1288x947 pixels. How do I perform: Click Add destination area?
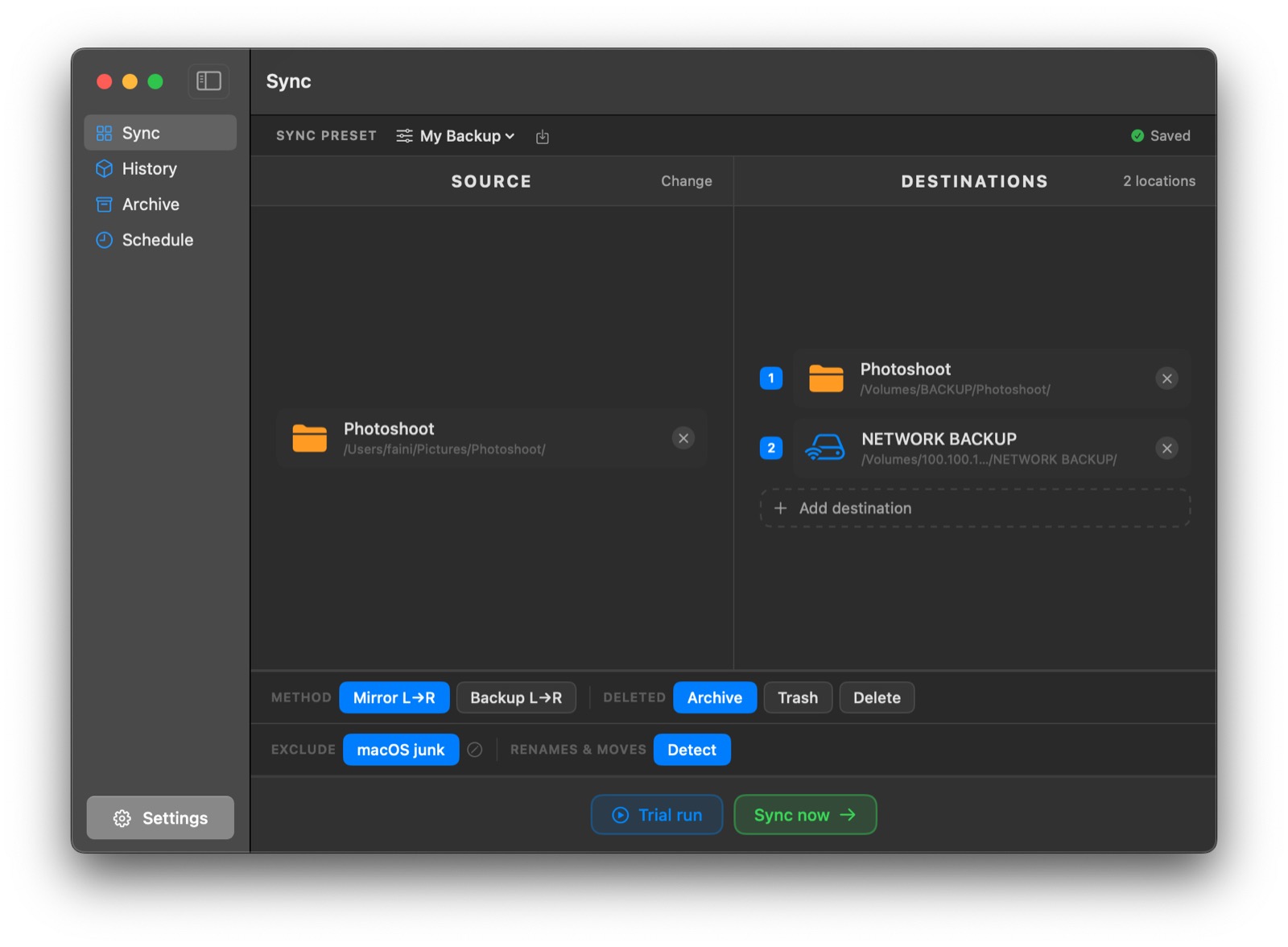[x=975, y=508]
